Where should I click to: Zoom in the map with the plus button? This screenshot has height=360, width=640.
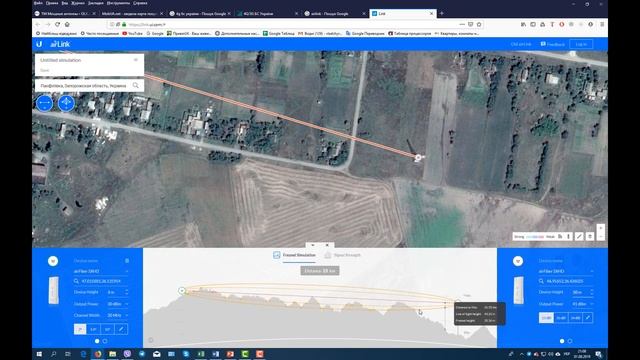(600, 228)
